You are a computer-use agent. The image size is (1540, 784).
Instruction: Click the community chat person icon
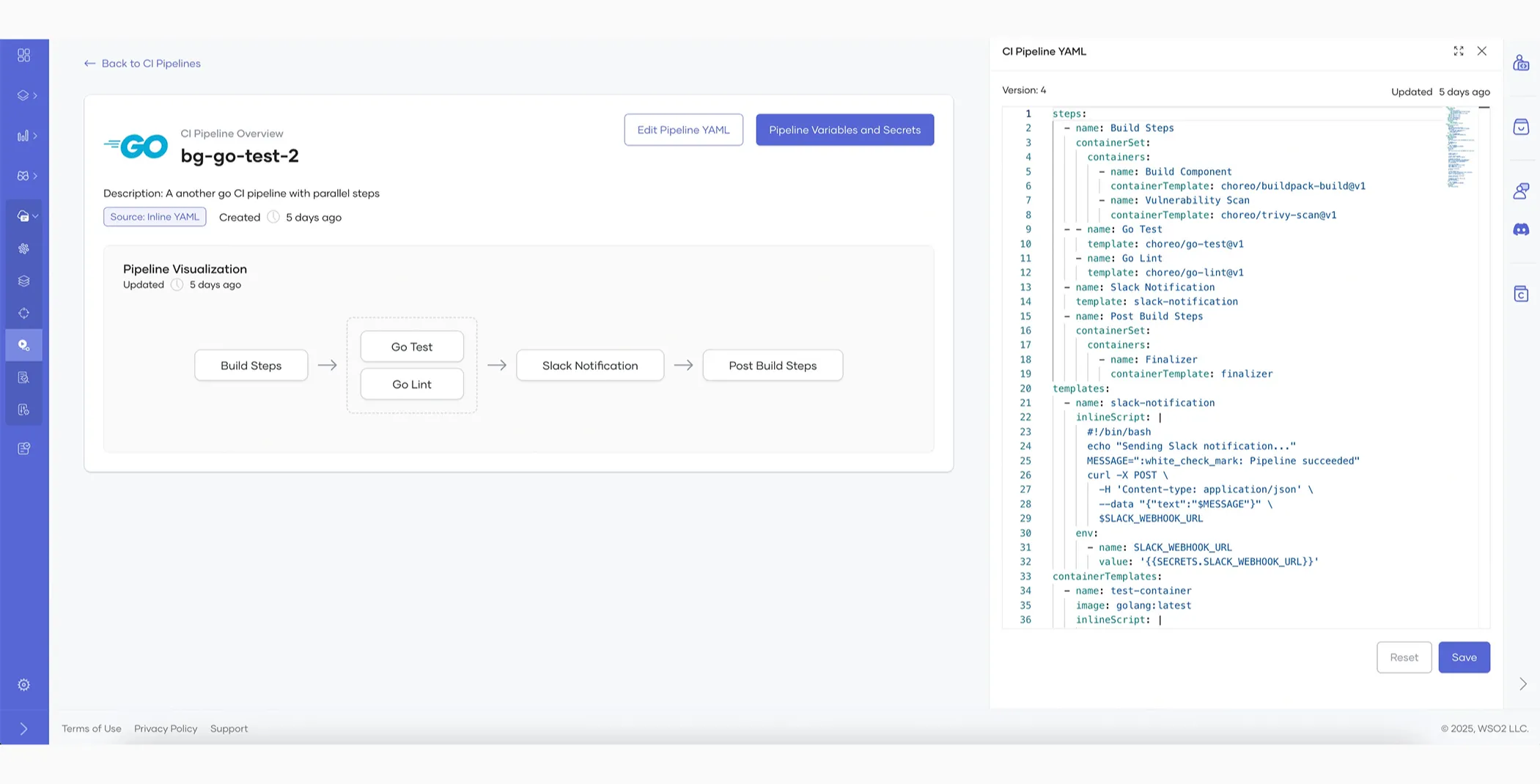pyautogui.click(x=1521, y=191)
